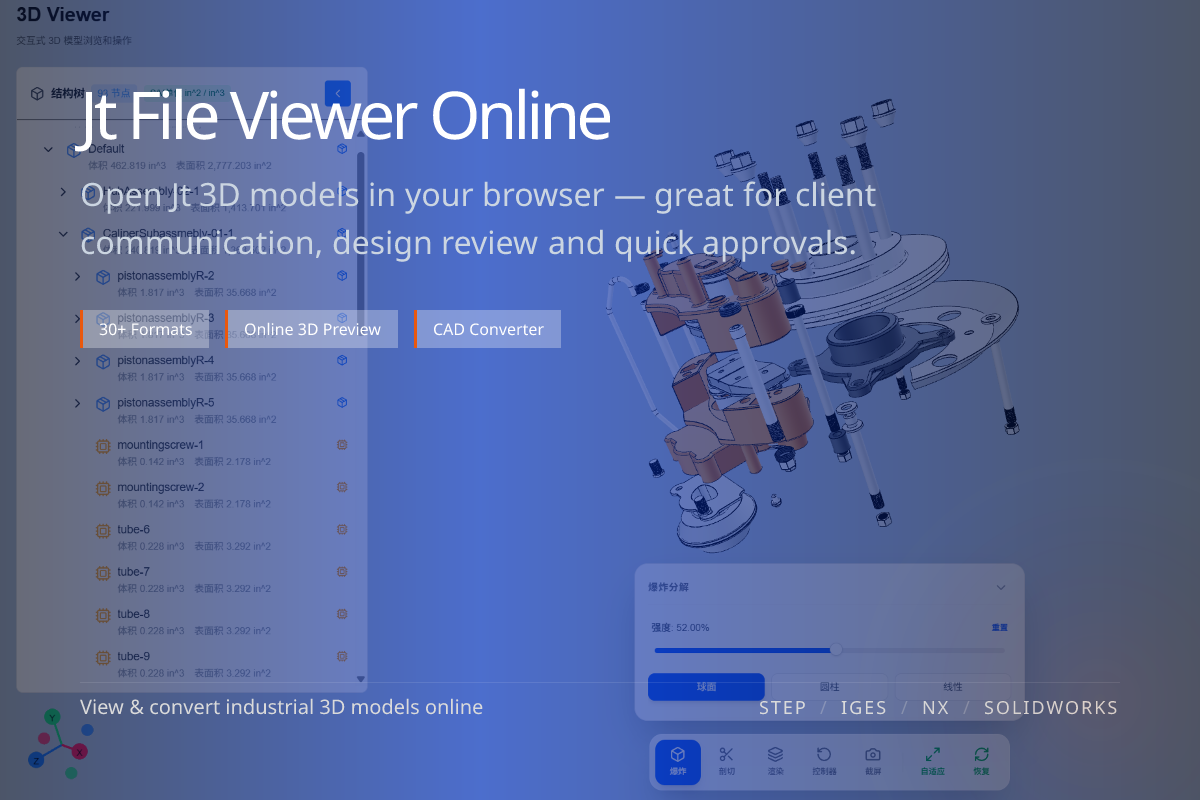Select the pistonassemblyR-4 label
Viewport: 1200px width, 800px height.
click(165, 360)
